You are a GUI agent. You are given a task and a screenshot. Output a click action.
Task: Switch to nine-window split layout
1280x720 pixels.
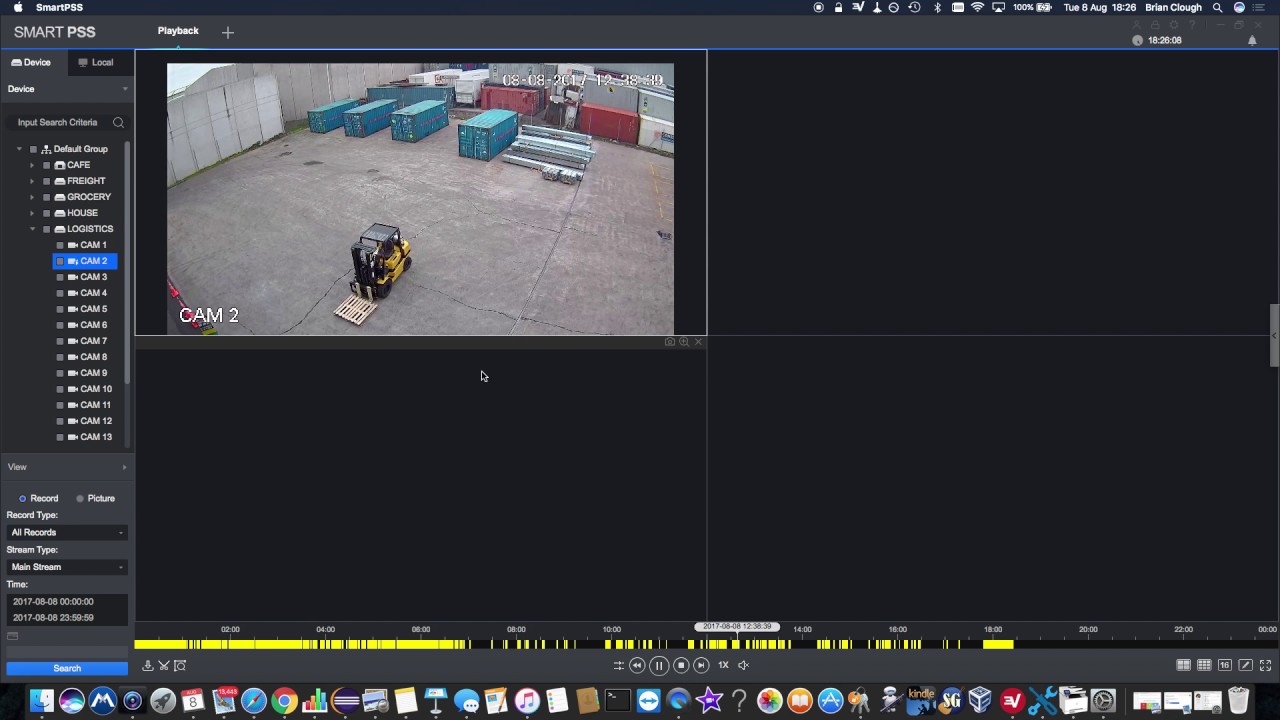point(1204,665)
